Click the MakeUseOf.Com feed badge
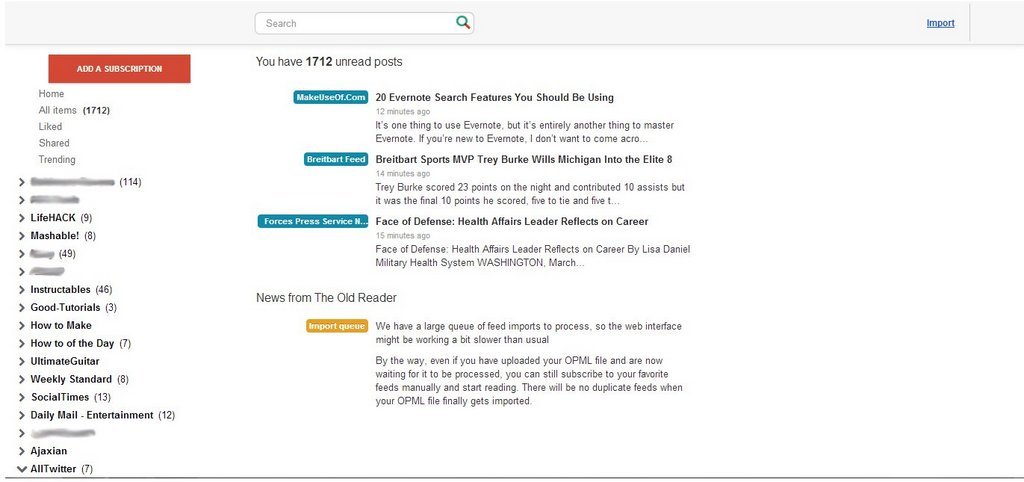Image resolution: width=1024 pixels, height=482 pixels. coord(330,97)
